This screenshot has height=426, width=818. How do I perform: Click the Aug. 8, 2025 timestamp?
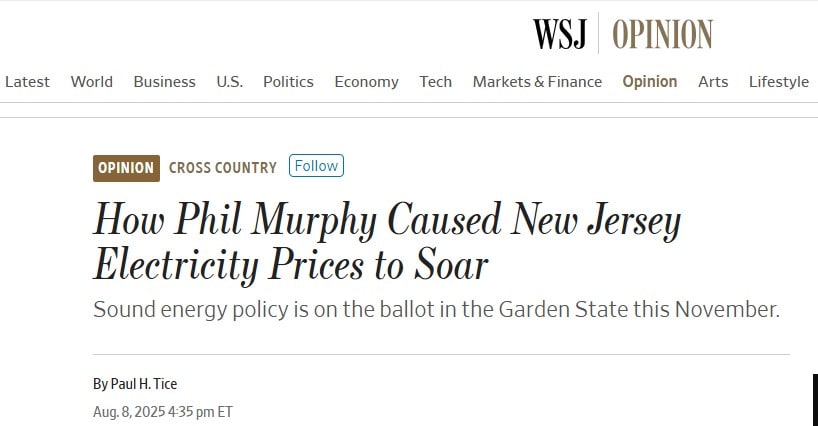pos(163,412)
